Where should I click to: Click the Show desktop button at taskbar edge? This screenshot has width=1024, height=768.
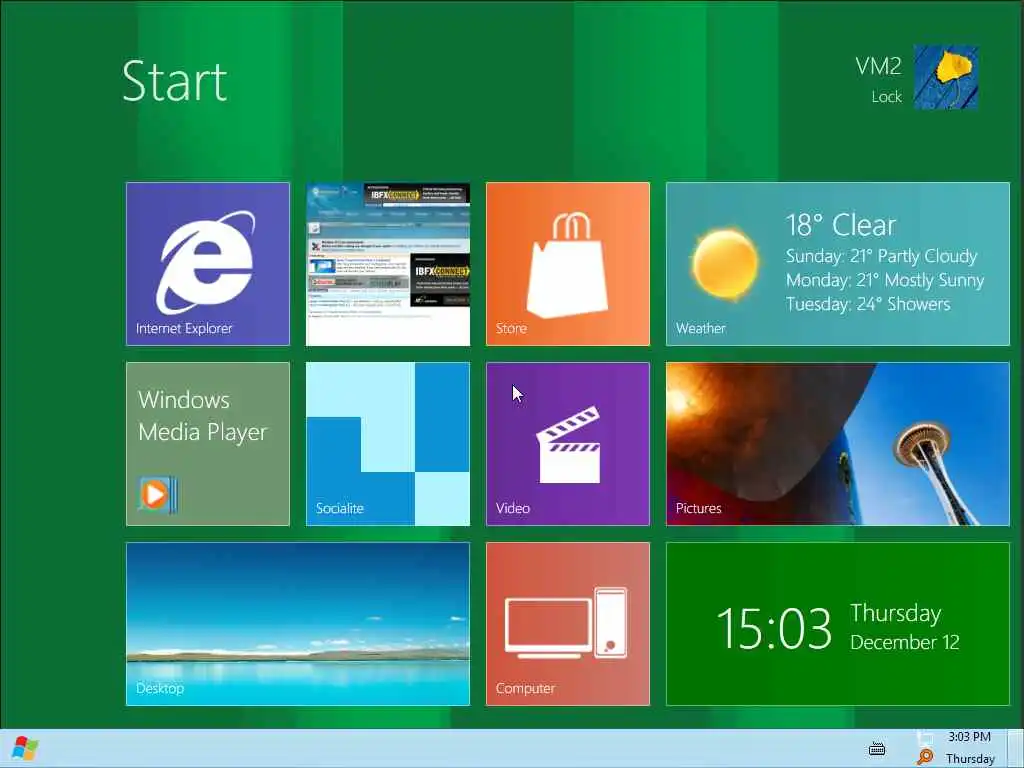click(x=1015, y=748)
